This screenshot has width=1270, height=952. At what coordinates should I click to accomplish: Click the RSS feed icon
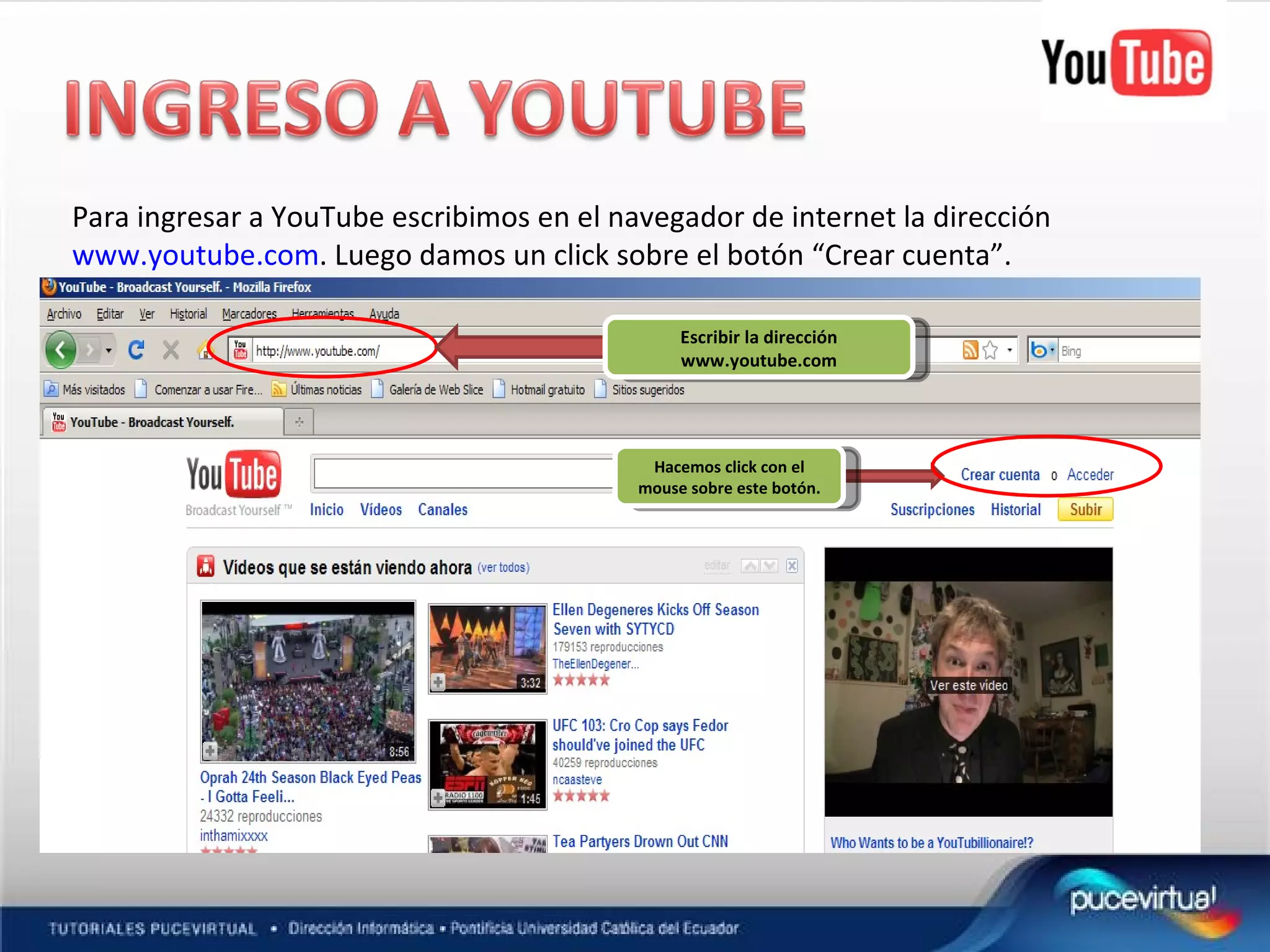[970, 350]
